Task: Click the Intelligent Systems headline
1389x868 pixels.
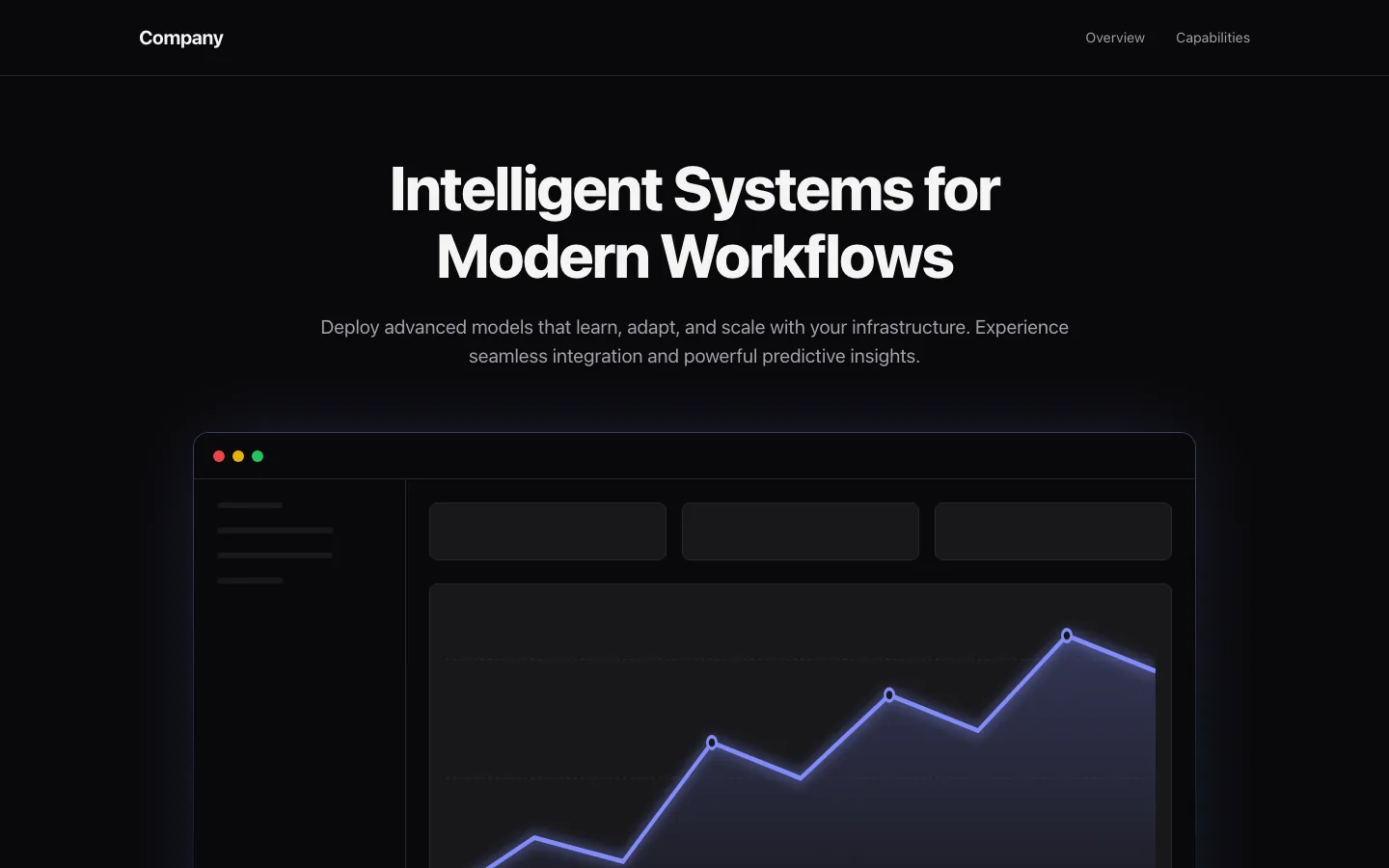Action: pyautogui.click(x=694, y=223)
